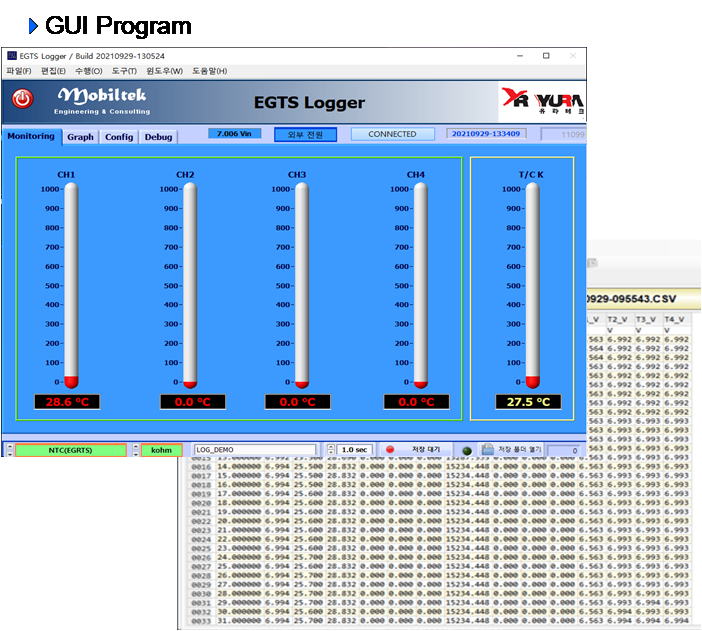The image size is (702, 631).
Task: Open the NTC(EGRTS) sensor type selector
Action: click(71, 450)
